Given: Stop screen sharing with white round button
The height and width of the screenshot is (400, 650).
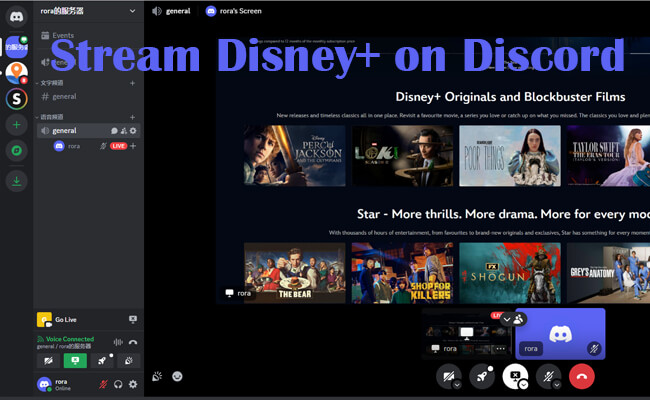Looking at the screenshot, I should [515, 376].
